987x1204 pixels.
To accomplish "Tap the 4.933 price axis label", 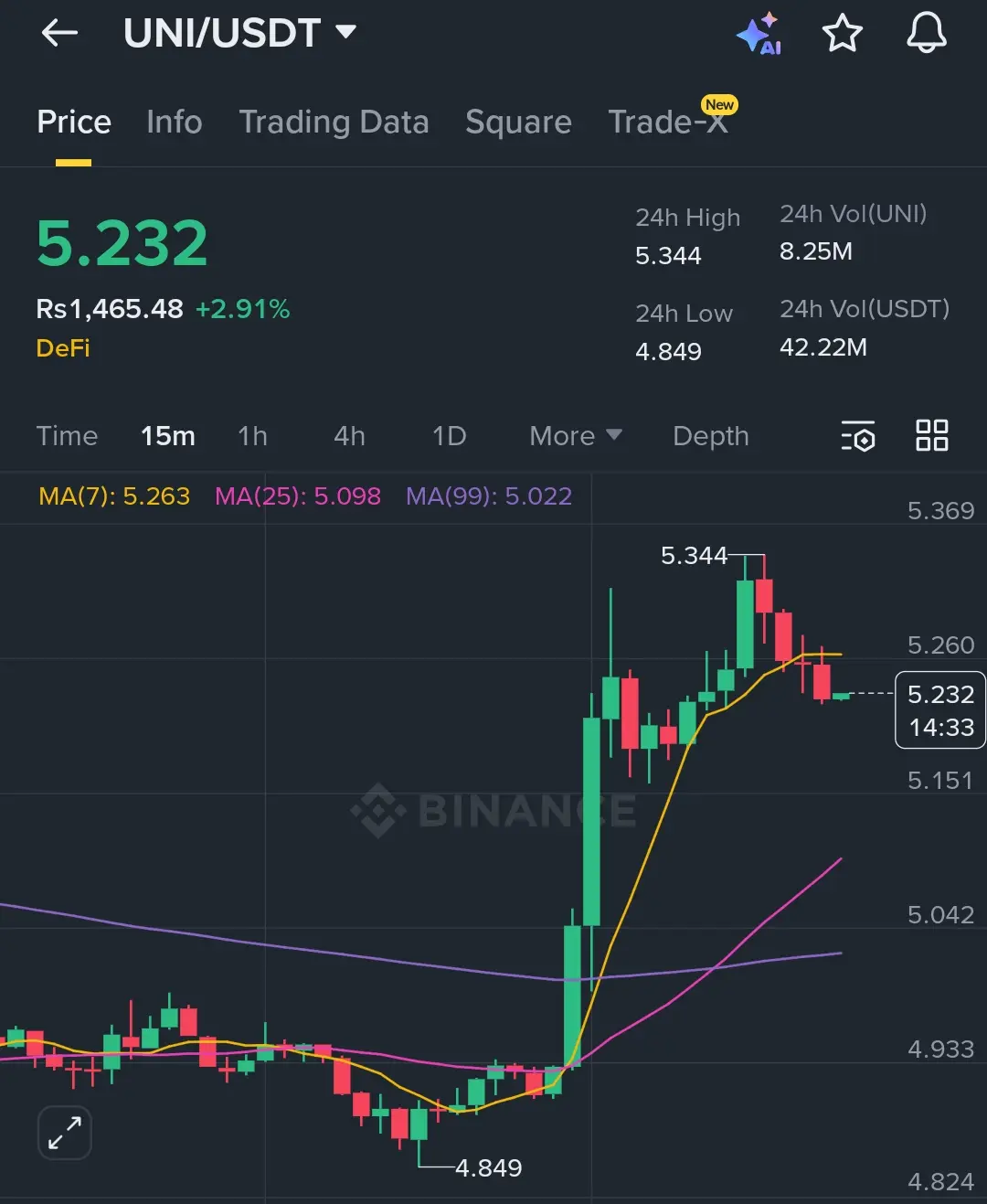I will 940,1050.
